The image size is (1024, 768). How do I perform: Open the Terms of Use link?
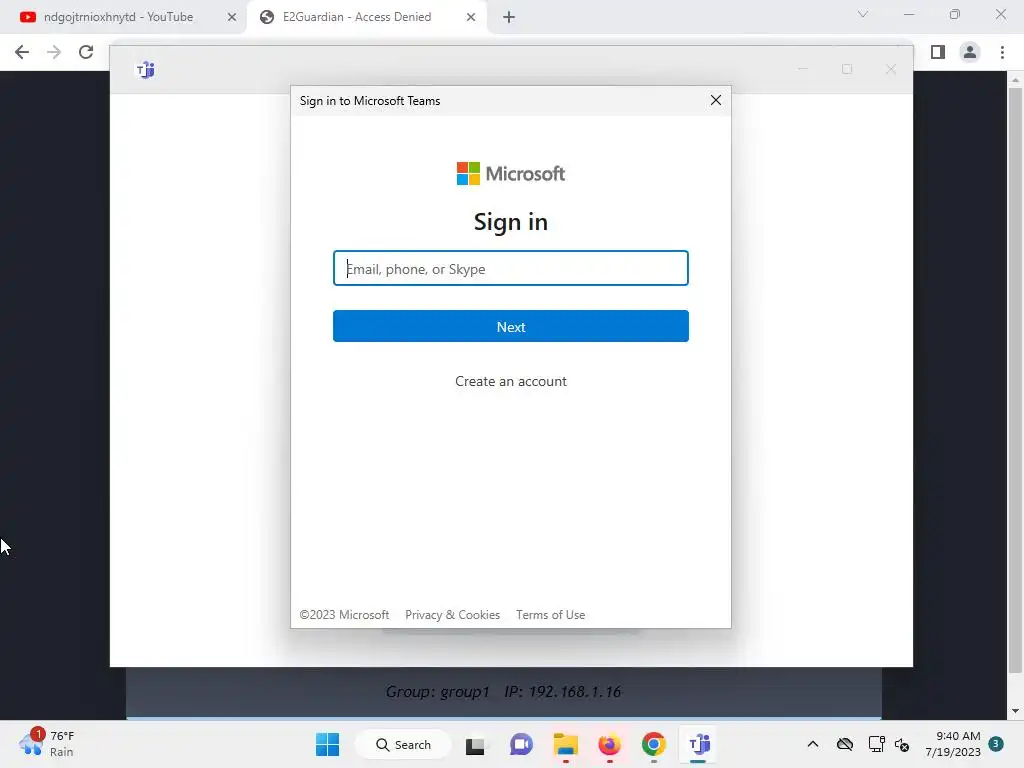[551, 615]
